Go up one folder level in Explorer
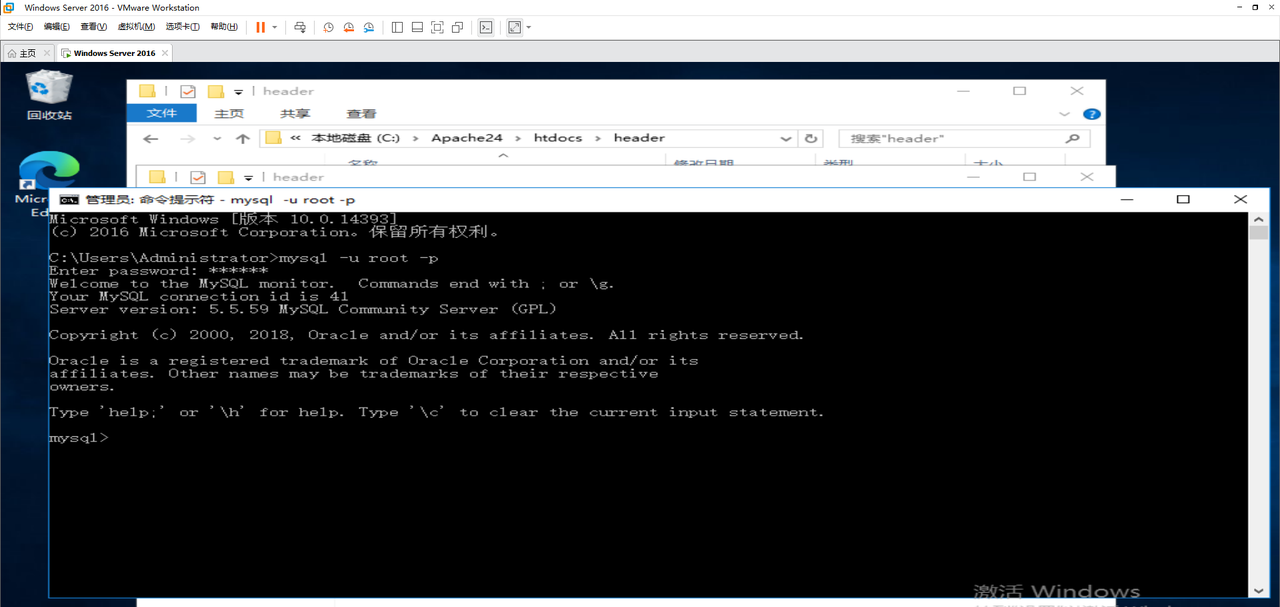Image resolution: width=1280 pixels, height=607 pixels. 242,139
